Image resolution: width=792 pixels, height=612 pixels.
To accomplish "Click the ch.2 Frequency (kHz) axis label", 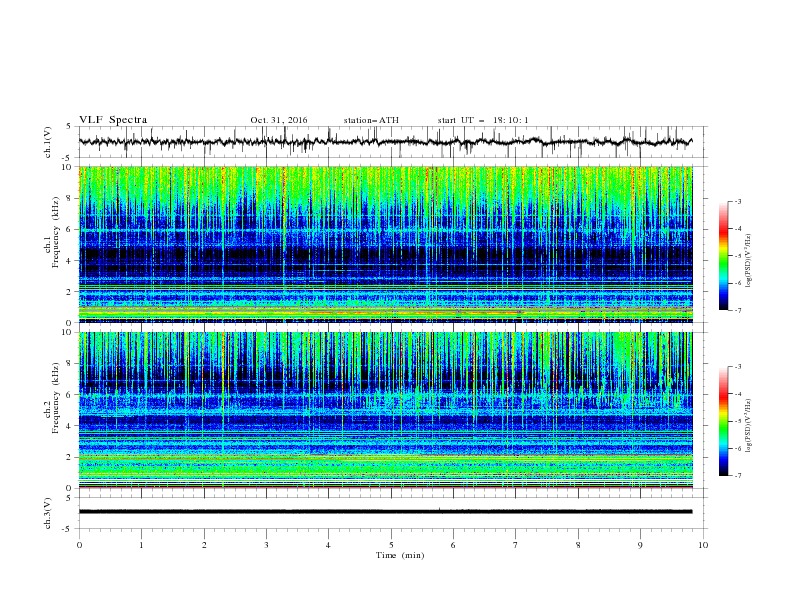I will [52, 398].
